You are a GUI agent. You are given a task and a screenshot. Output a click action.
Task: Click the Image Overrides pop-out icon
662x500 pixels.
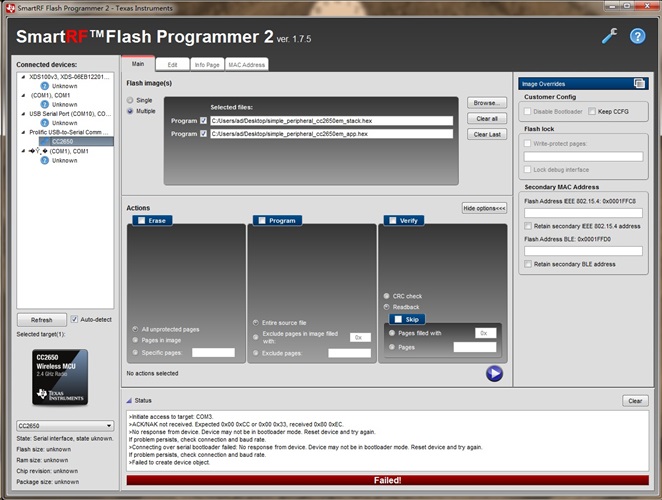pyautogui.click(x=639, y=83)
